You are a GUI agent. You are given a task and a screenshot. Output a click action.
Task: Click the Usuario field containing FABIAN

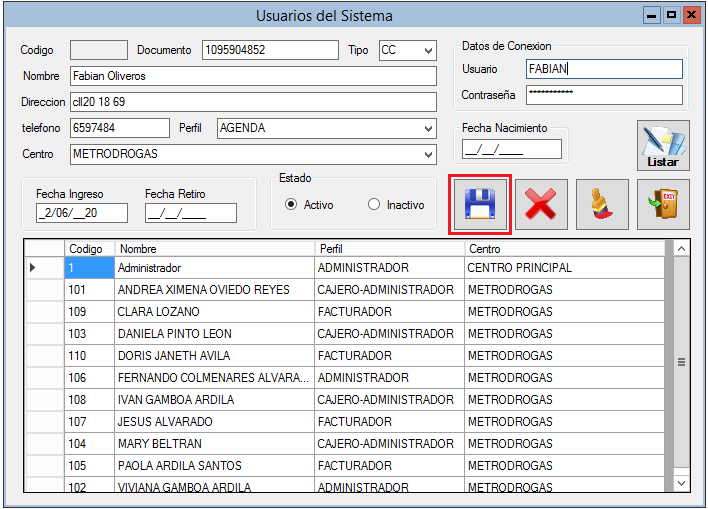pyautogui.click(x=603, y=69)
